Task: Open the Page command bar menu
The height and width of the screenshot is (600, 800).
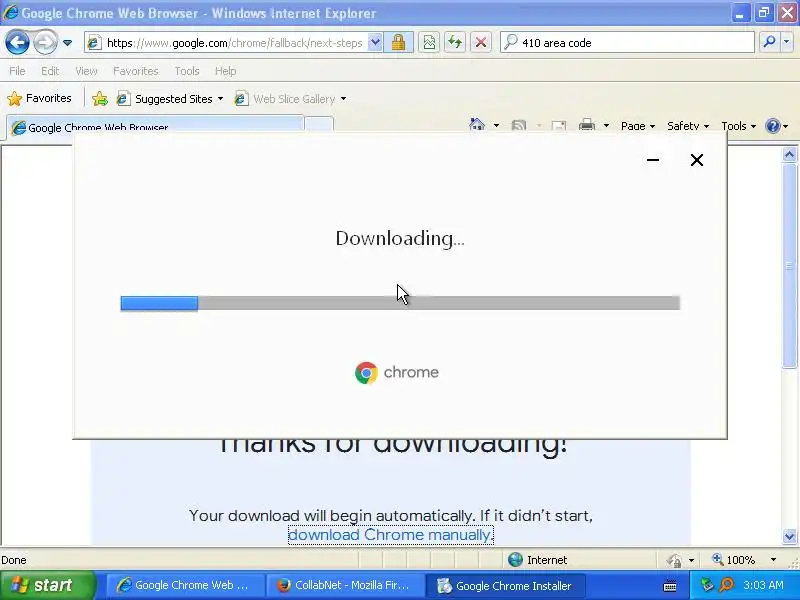Action: (638, 126)
